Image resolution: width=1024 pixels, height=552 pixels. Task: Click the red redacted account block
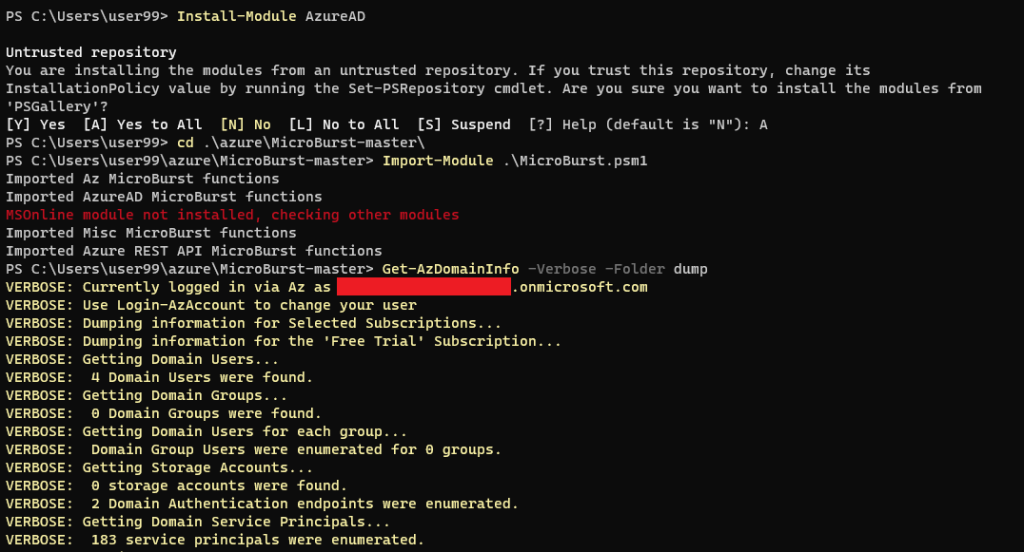coord(424,287)
